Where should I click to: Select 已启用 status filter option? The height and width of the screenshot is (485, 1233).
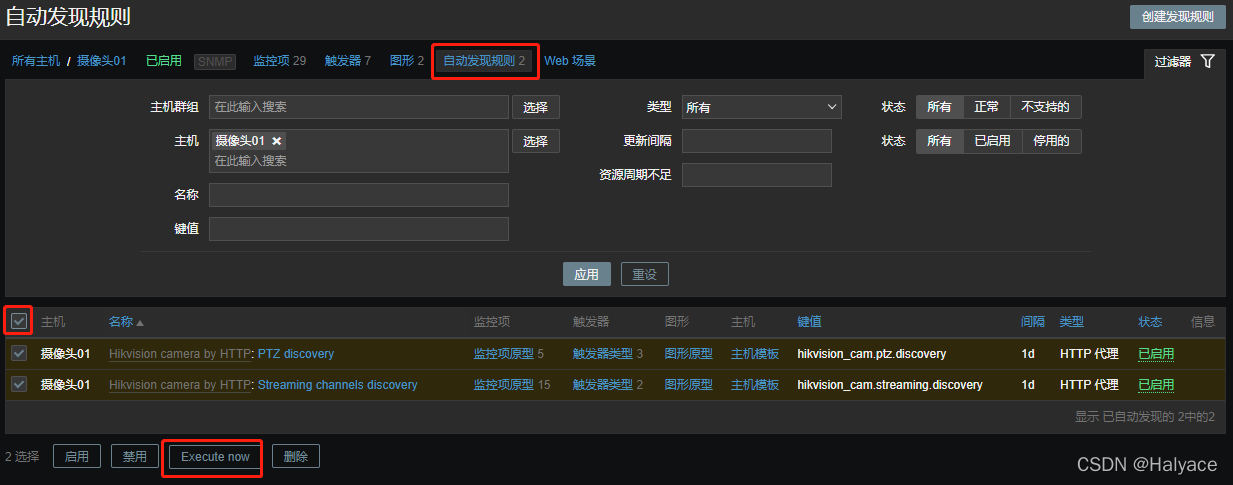coord(993,141)
